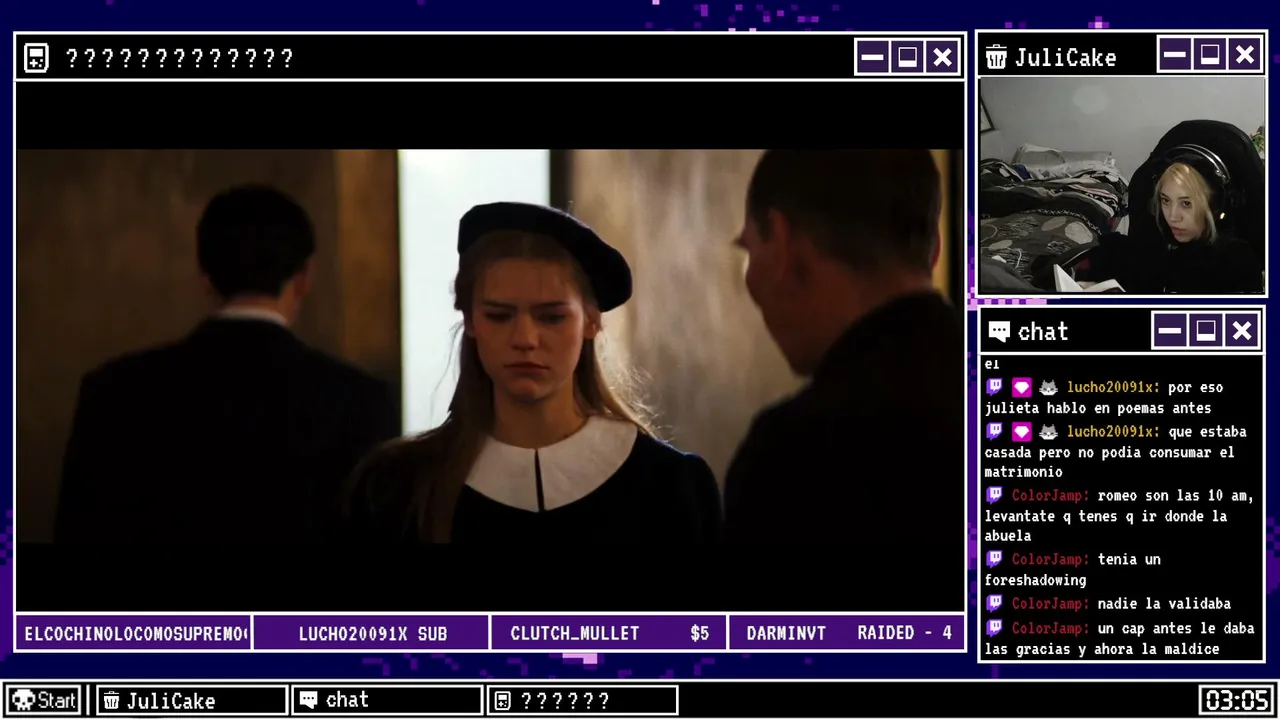The height and width of the screenshot is (720, 1280).
Task: Click the "JuliCake" webcam window title text
Action: click(x=1065, y=57)
